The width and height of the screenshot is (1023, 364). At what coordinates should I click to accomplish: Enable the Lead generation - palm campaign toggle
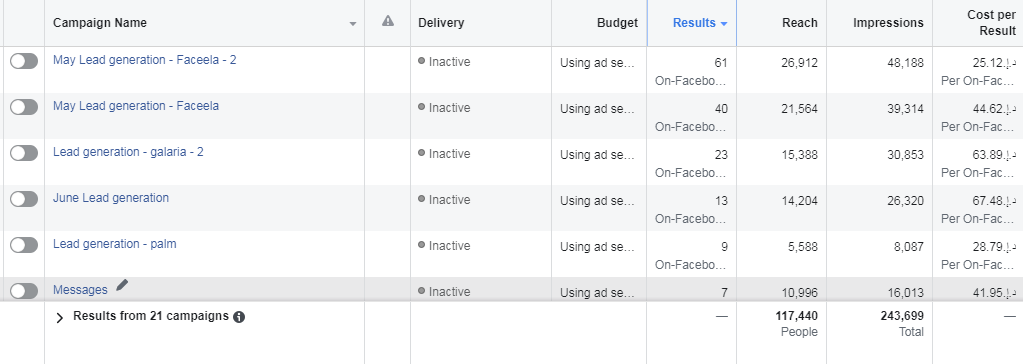tap(23, 245)
